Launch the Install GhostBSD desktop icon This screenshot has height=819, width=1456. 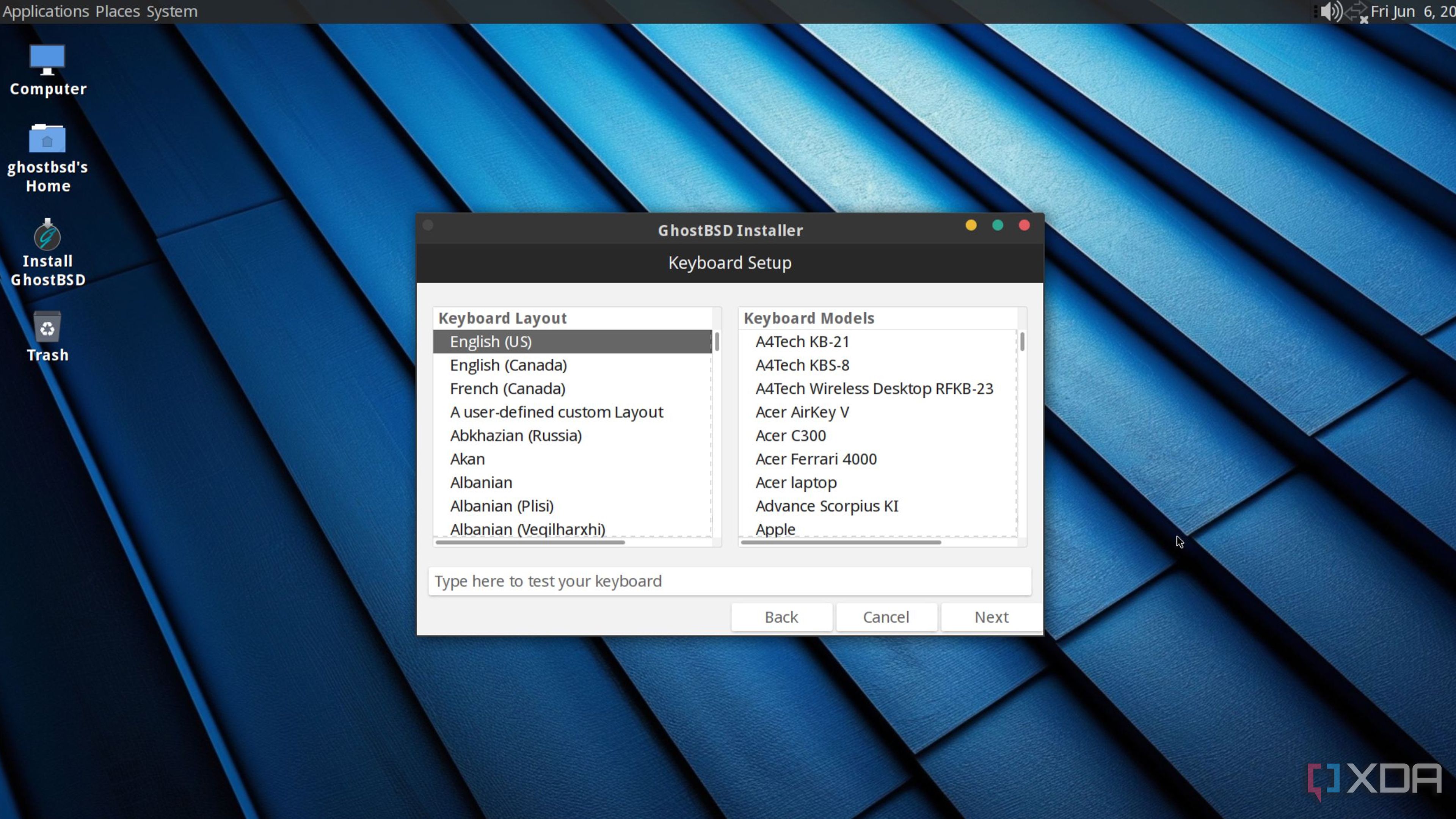[47, 253]
